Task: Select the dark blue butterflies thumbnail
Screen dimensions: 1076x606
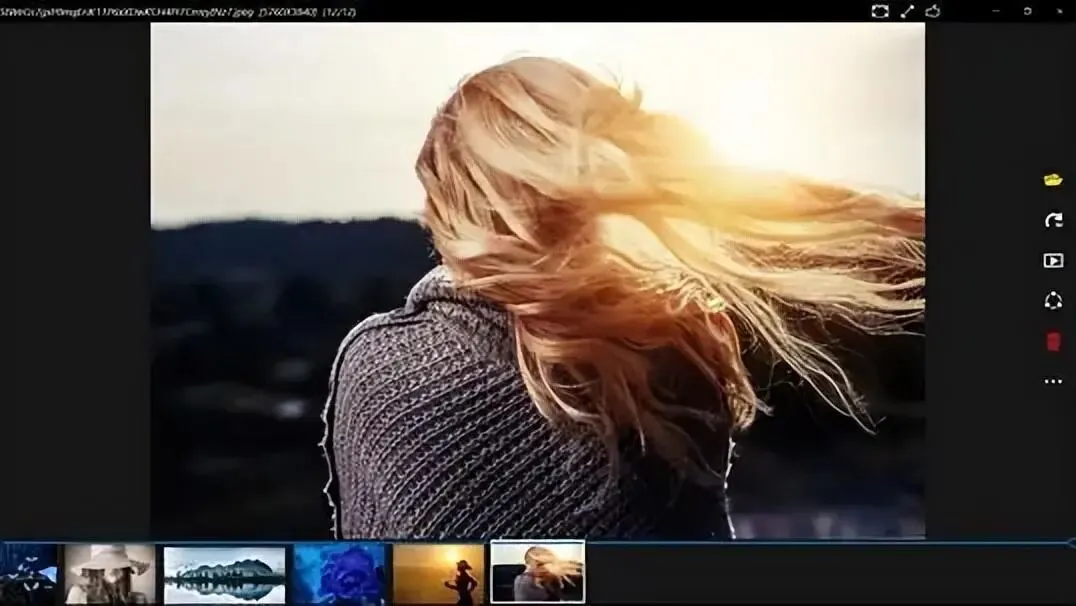Action: (28, 574)
